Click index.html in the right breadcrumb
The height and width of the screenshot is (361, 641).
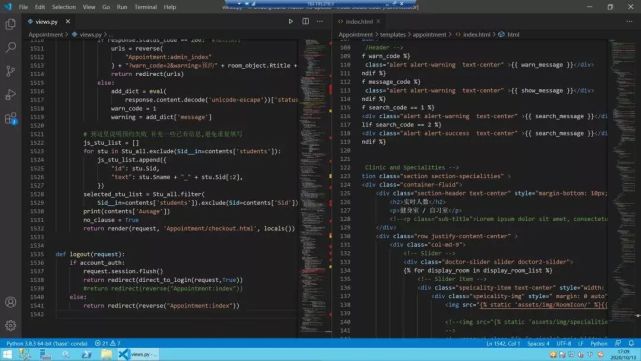point(476,35)
